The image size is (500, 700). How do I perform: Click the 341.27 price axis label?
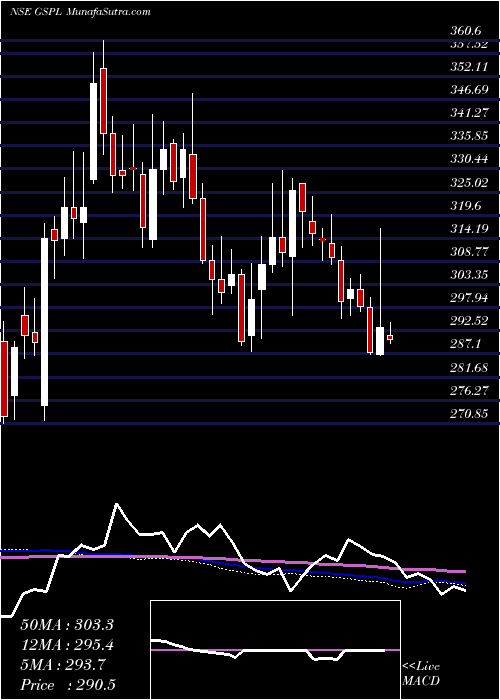(x=468, y=113)
